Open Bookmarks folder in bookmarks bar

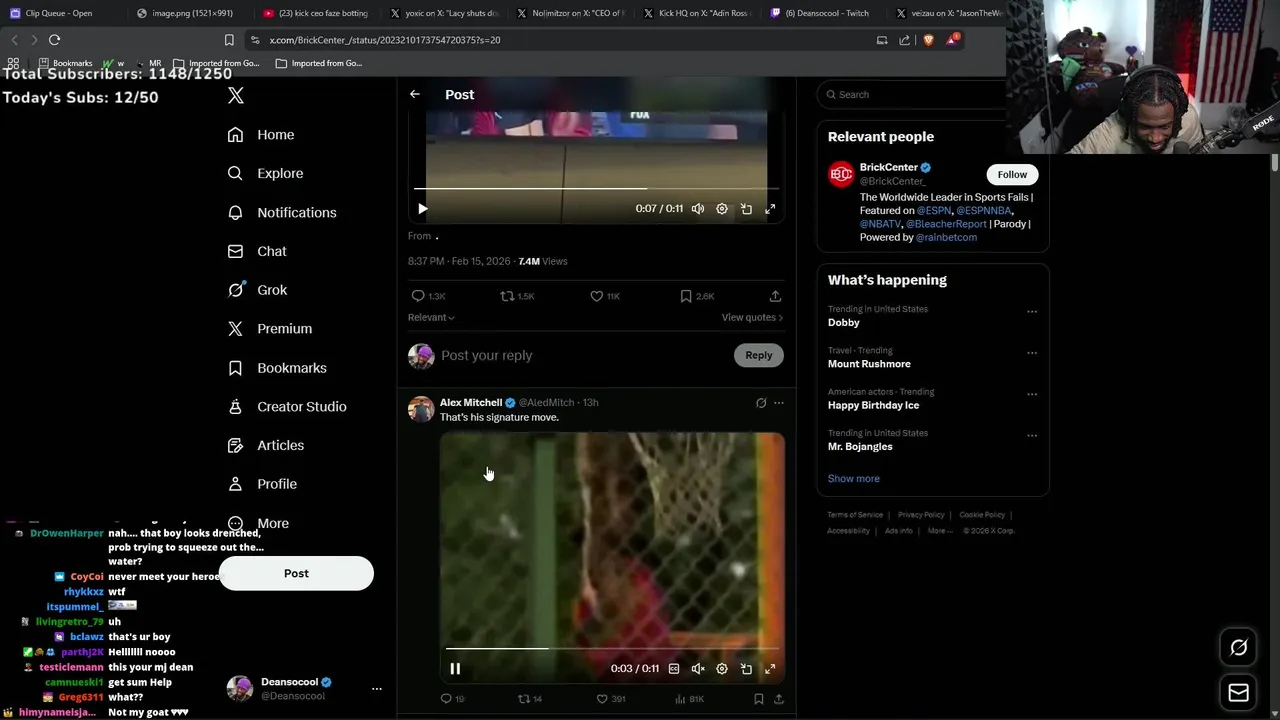tap(65, 63)
